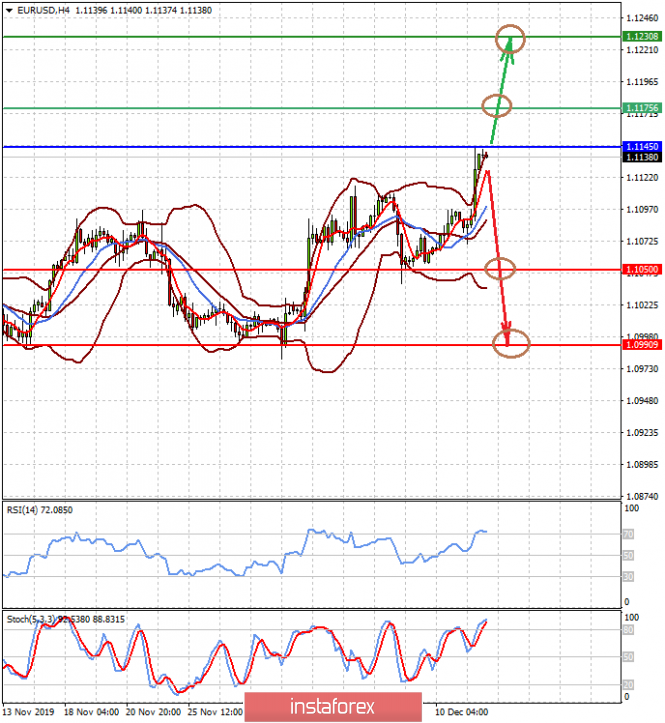The image size is (665, 723).
Task: Select the 1.11450 blue price label
Action: (640, 147)
